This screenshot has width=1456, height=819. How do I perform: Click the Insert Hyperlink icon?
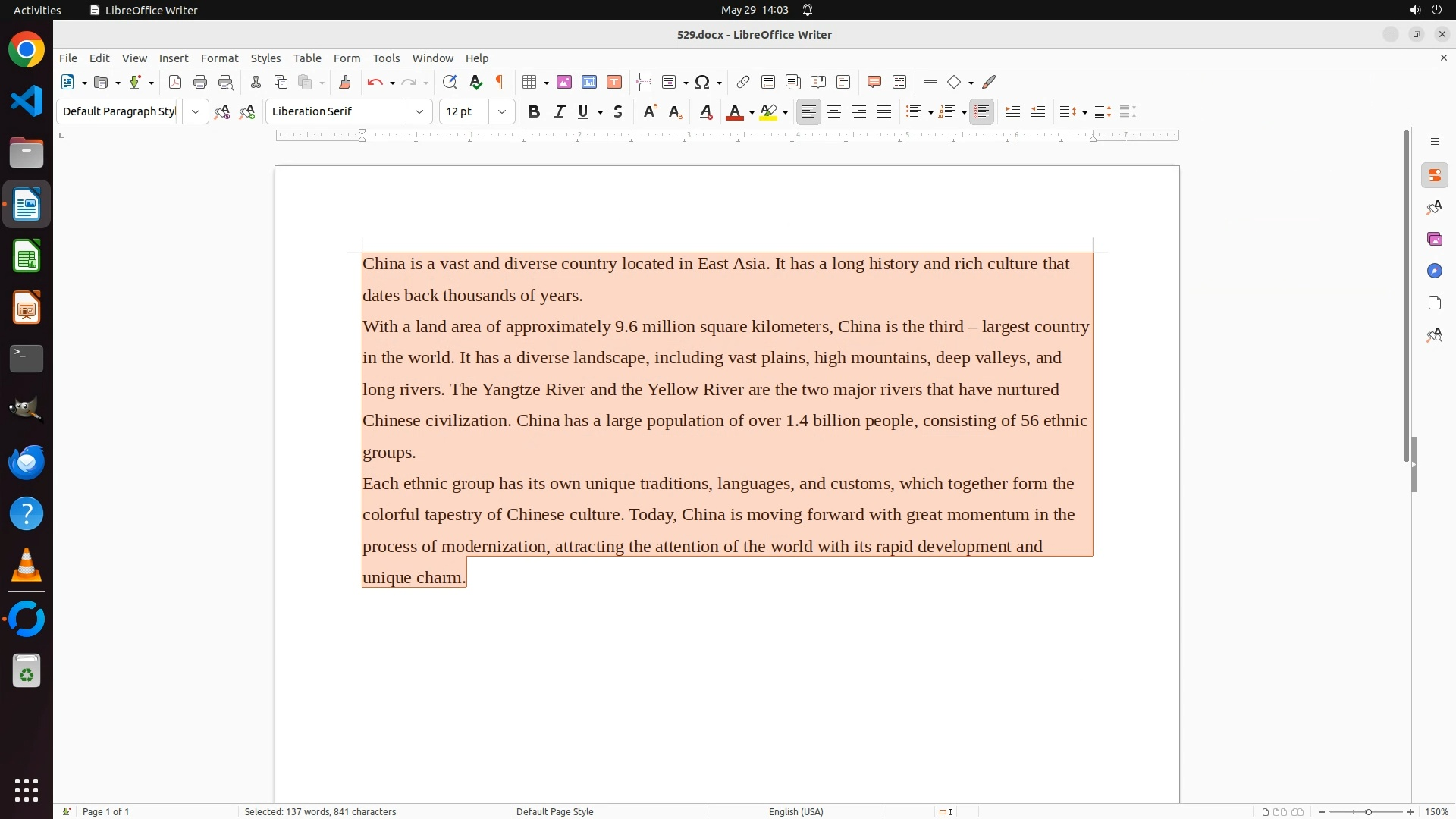[743, 83]
